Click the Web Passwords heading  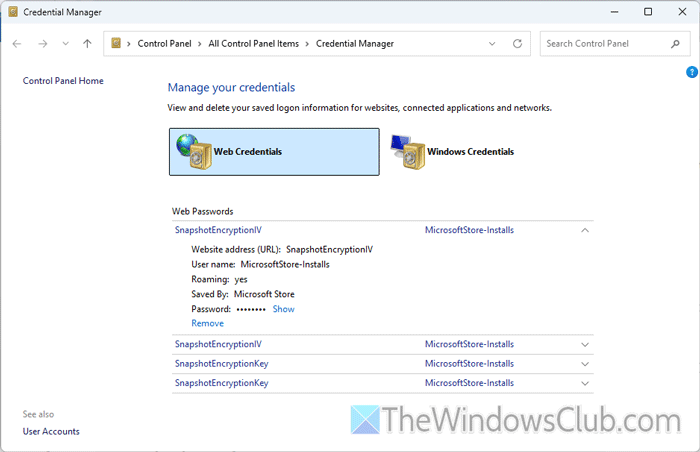[203, 211]
